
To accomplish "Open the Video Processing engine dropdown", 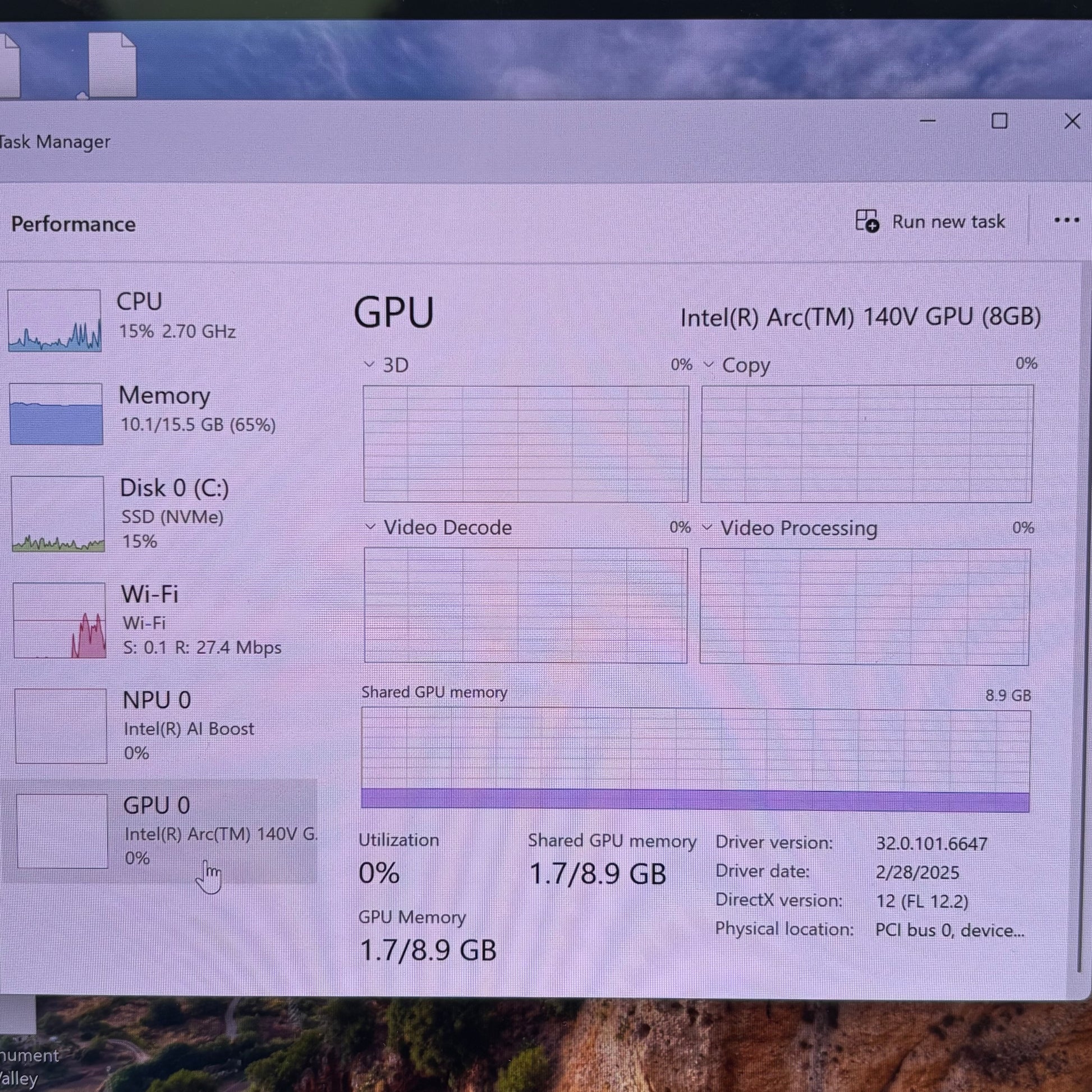I will coord(706,527).
